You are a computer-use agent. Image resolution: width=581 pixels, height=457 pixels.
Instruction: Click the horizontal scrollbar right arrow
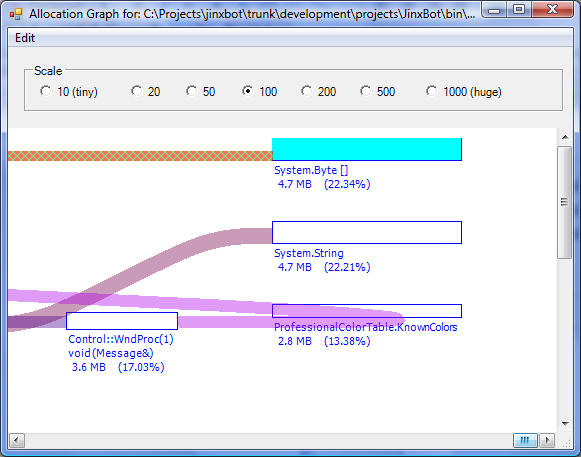(547, 440)
